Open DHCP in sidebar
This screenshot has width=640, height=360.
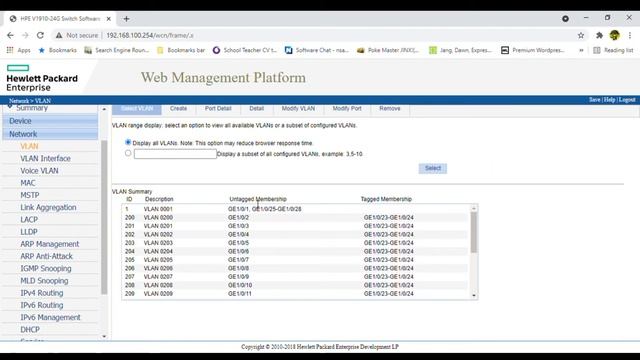(30, 330)
